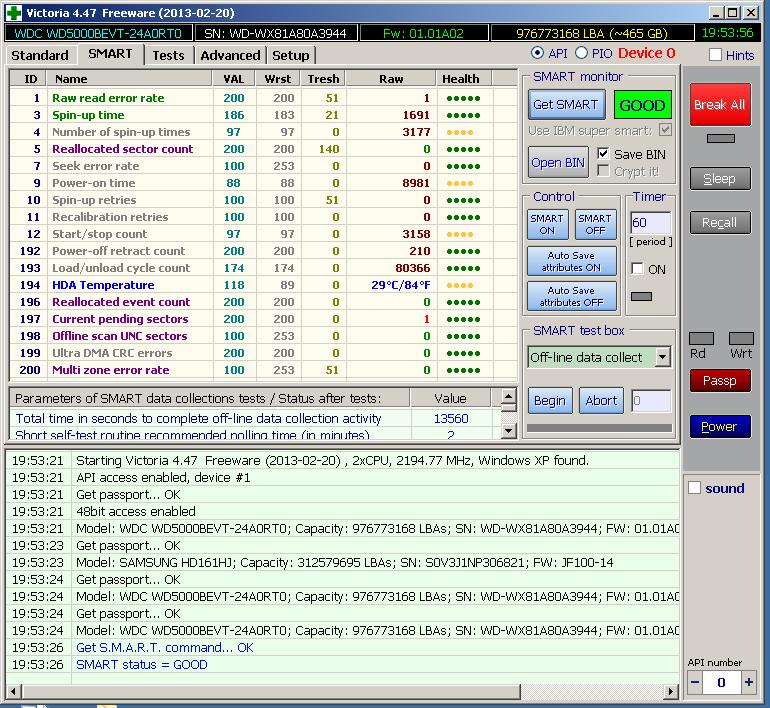Select the Reallocated sector count row
770x708 pixels.
(x=263, y=149)
